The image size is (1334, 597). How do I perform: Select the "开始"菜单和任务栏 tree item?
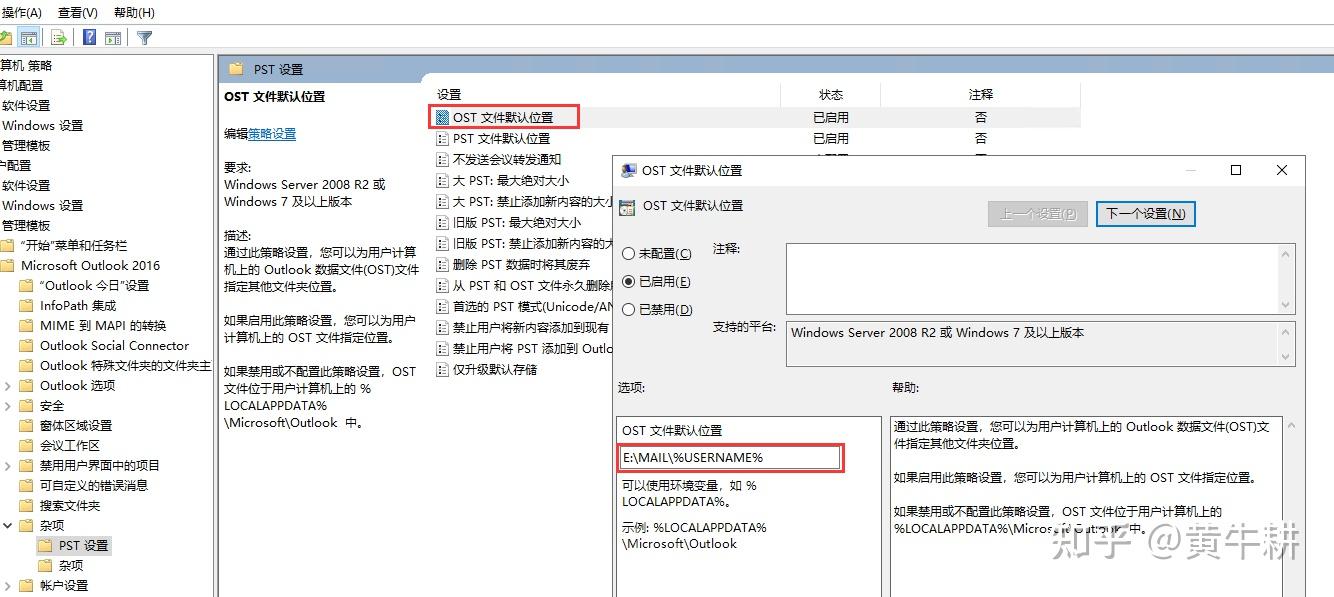pos(73,246)
